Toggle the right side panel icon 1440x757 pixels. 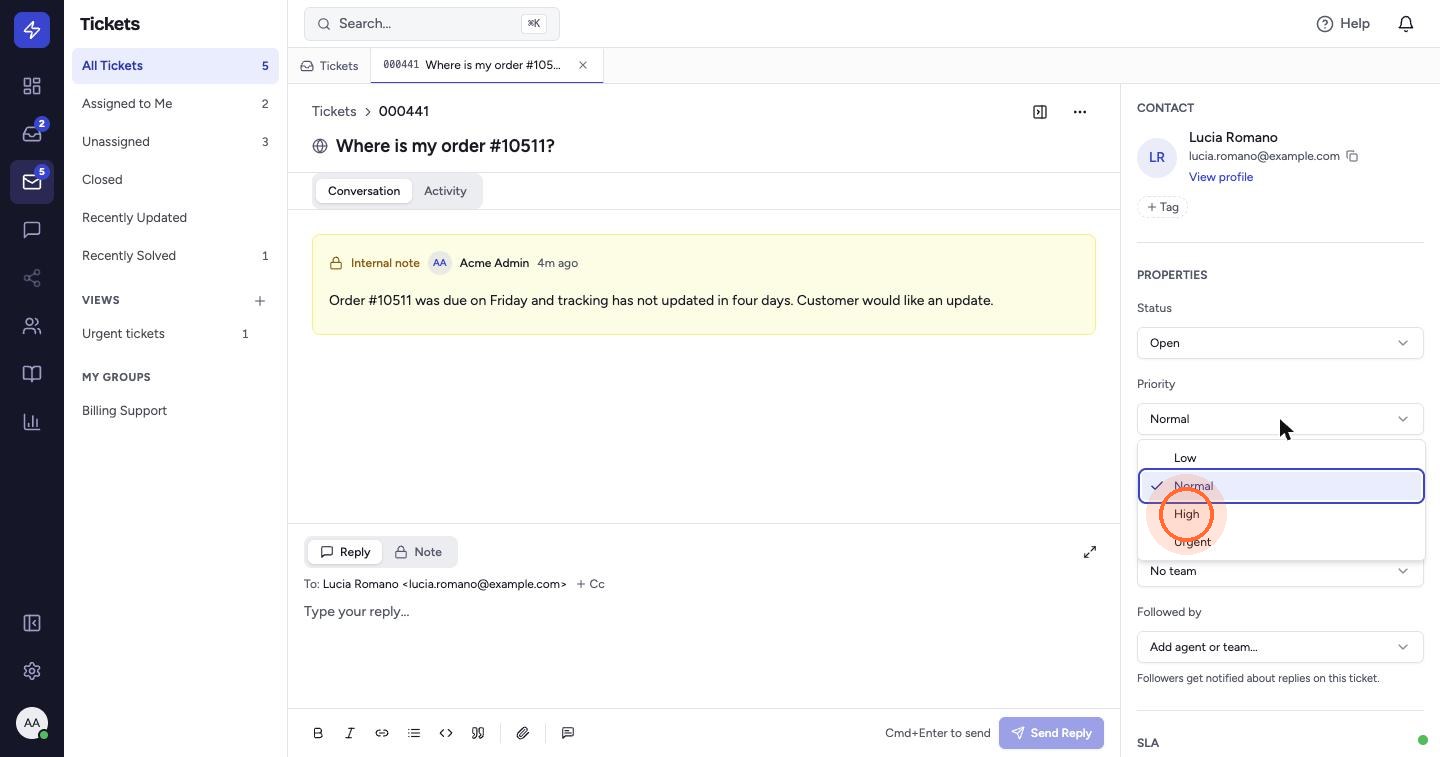[1040, 112]
